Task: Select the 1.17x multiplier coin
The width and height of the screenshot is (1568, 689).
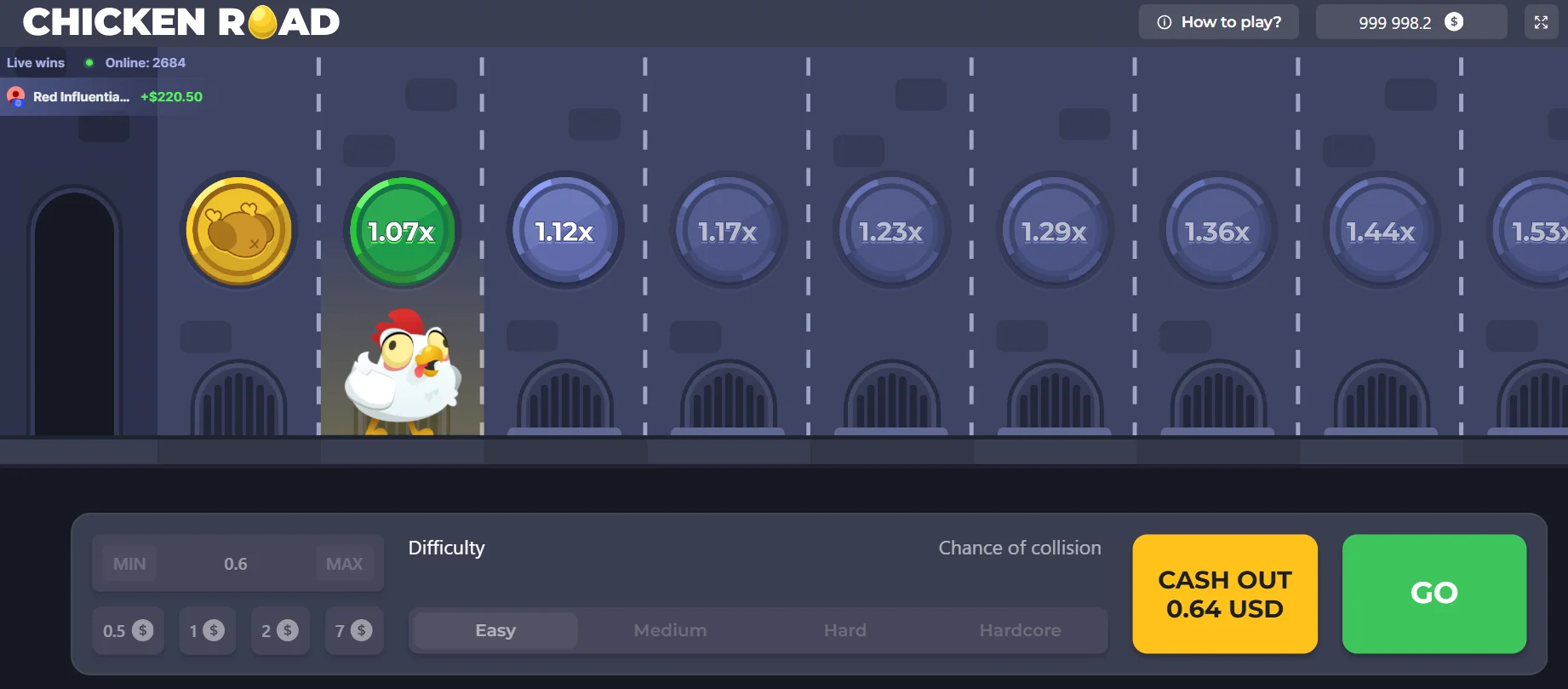Action: click(729, 231)
